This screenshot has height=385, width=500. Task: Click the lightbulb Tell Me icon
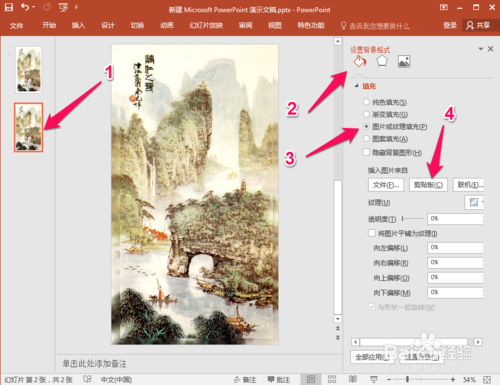click(343, 25)
